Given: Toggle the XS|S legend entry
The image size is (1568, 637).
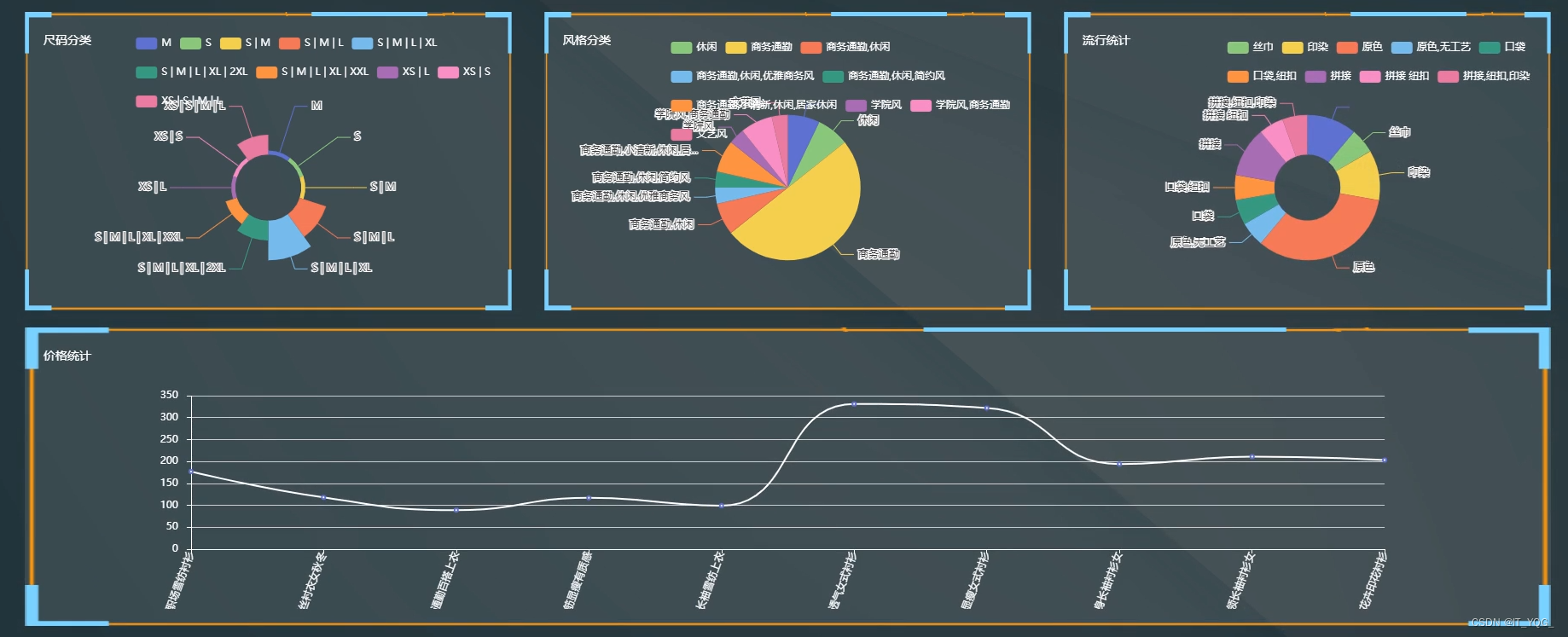Looking at the screenshot, I should [x=464, y=72].
